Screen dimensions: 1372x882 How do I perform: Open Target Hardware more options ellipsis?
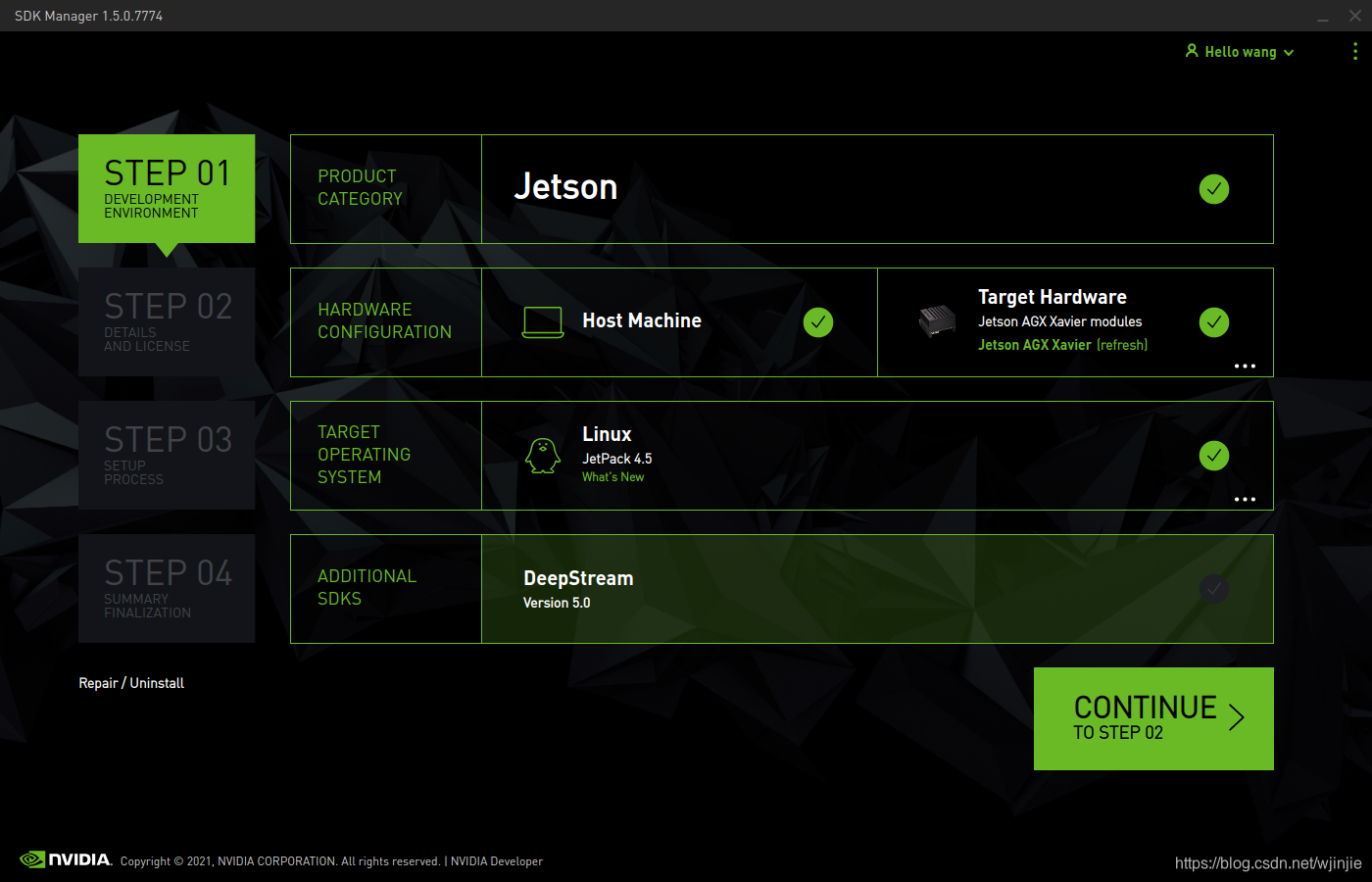click(1245, 366)
